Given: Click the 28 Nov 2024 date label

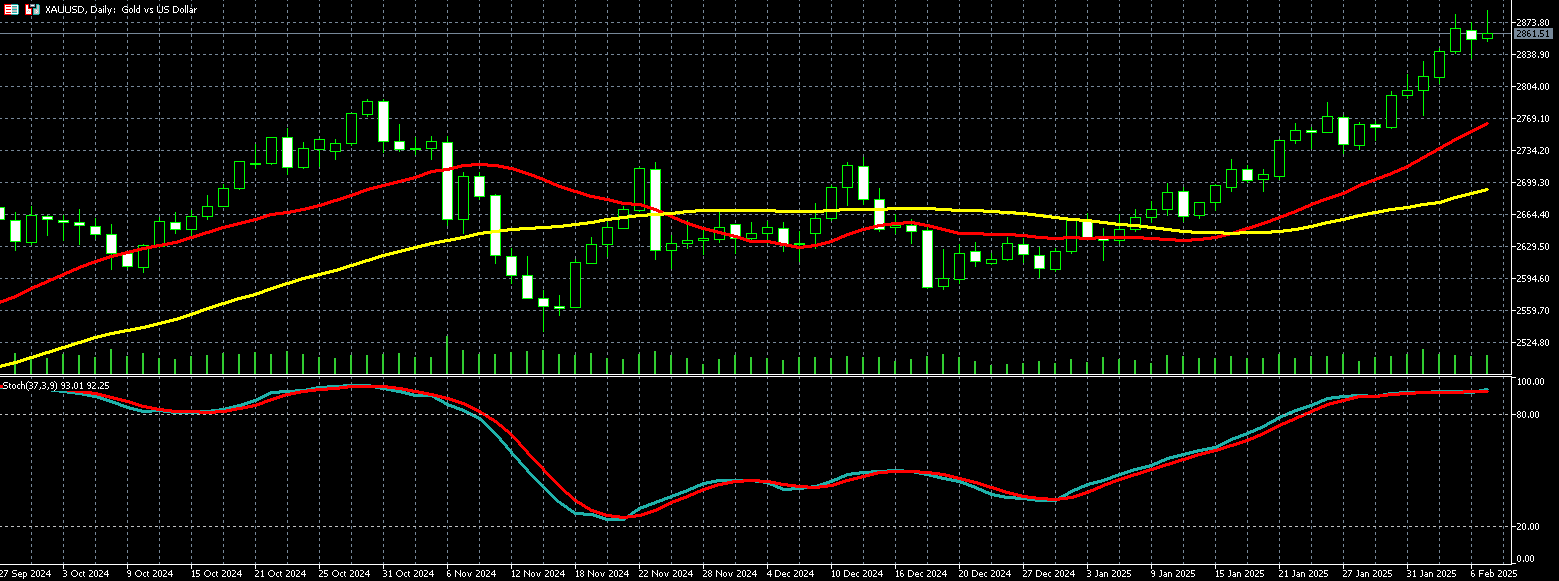Looking at the screenshot, I should (731, 574).
